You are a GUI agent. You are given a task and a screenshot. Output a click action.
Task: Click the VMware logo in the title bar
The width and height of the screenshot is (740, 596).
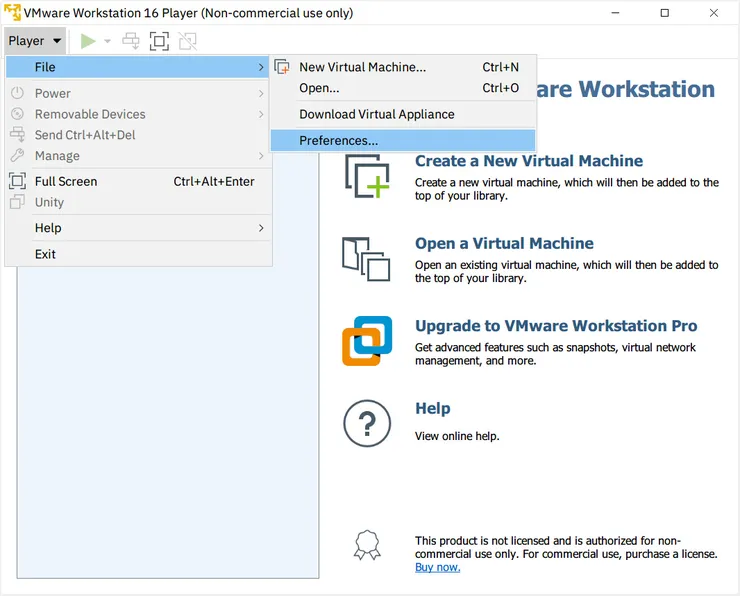tap(12, 13)
